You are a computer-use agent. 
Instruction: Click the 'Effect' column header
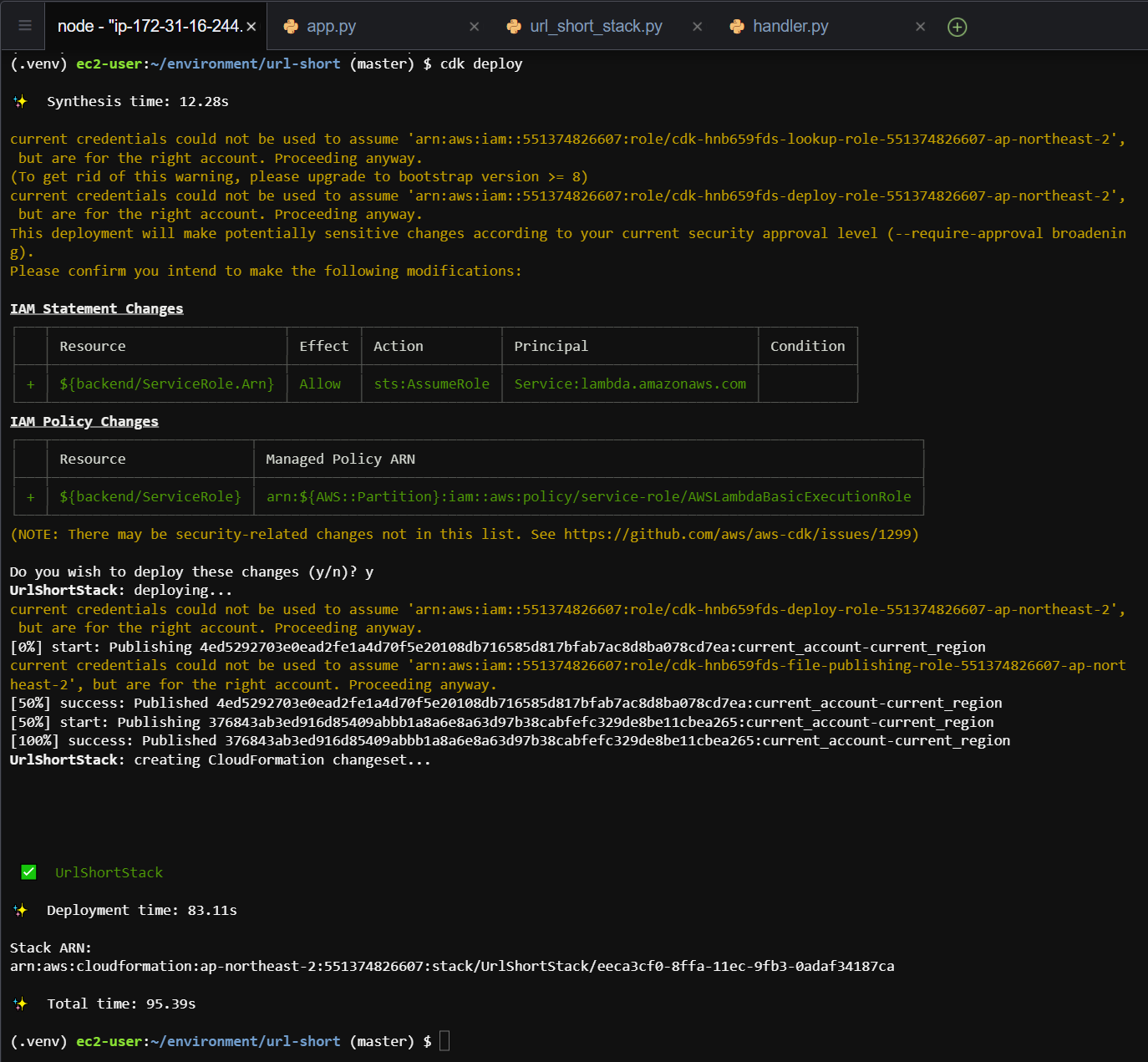click(323, 346)
